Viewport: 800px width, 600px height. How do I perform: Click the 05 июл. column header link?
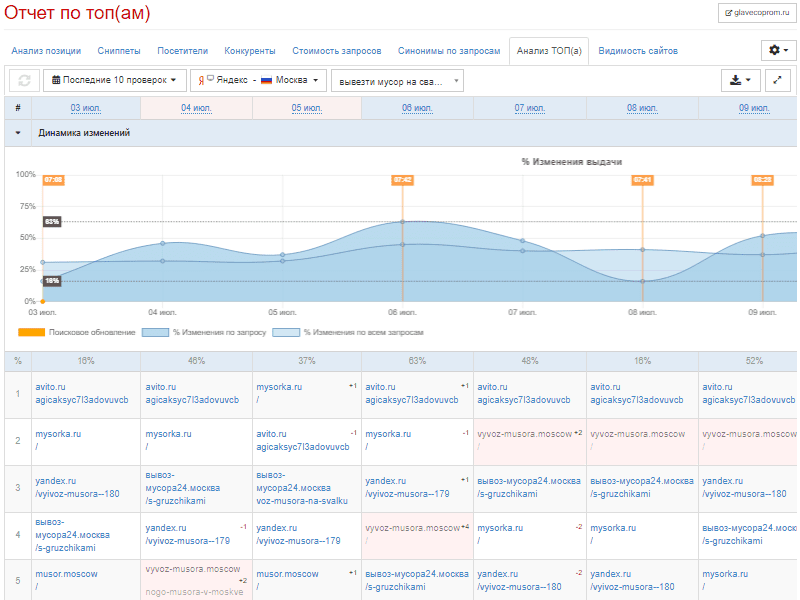[x=307, y=108]
